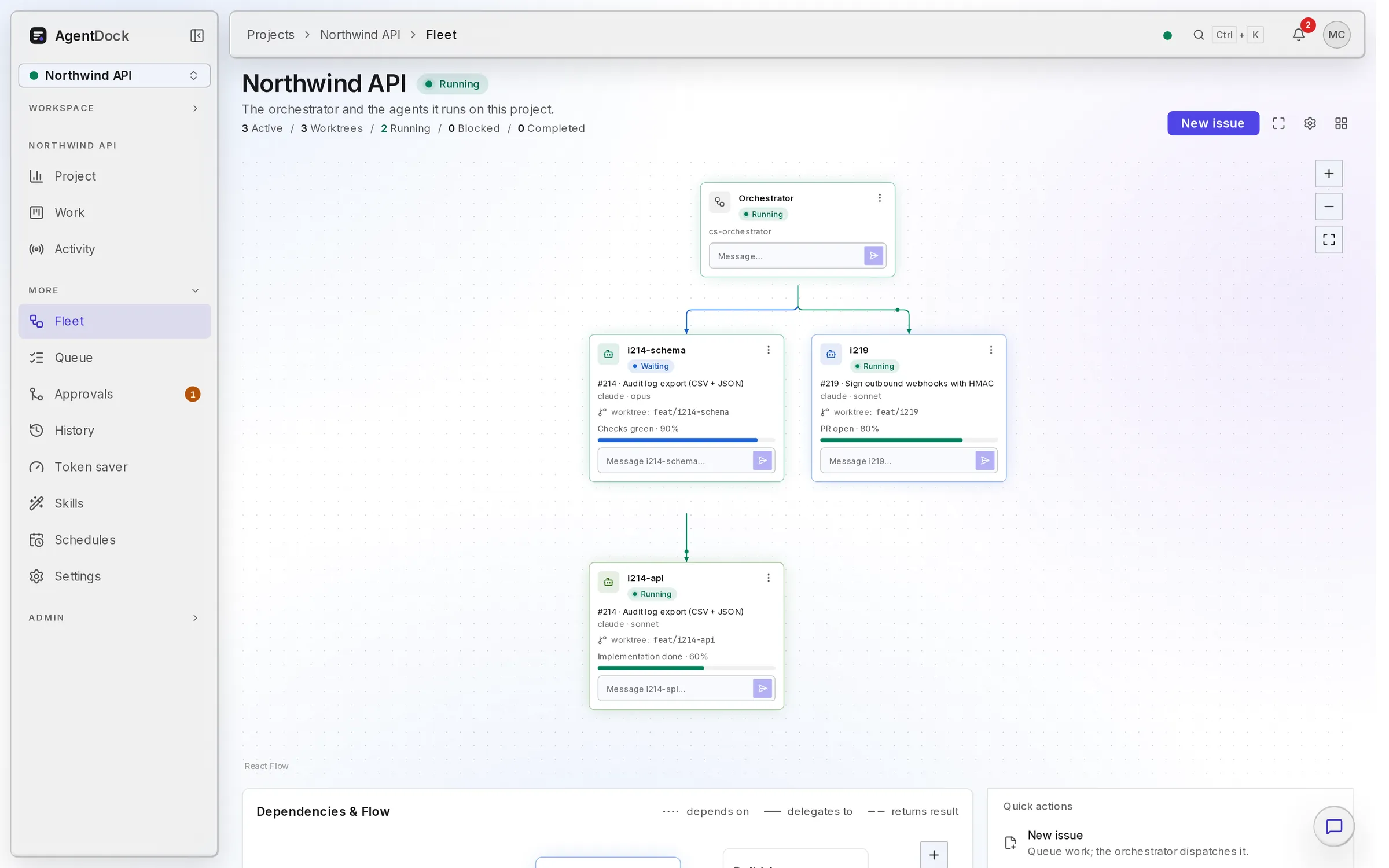Viewport: 1389px width, 868px height.
Task: Switch to grid layout view icon
Action: pos(1341,123)
